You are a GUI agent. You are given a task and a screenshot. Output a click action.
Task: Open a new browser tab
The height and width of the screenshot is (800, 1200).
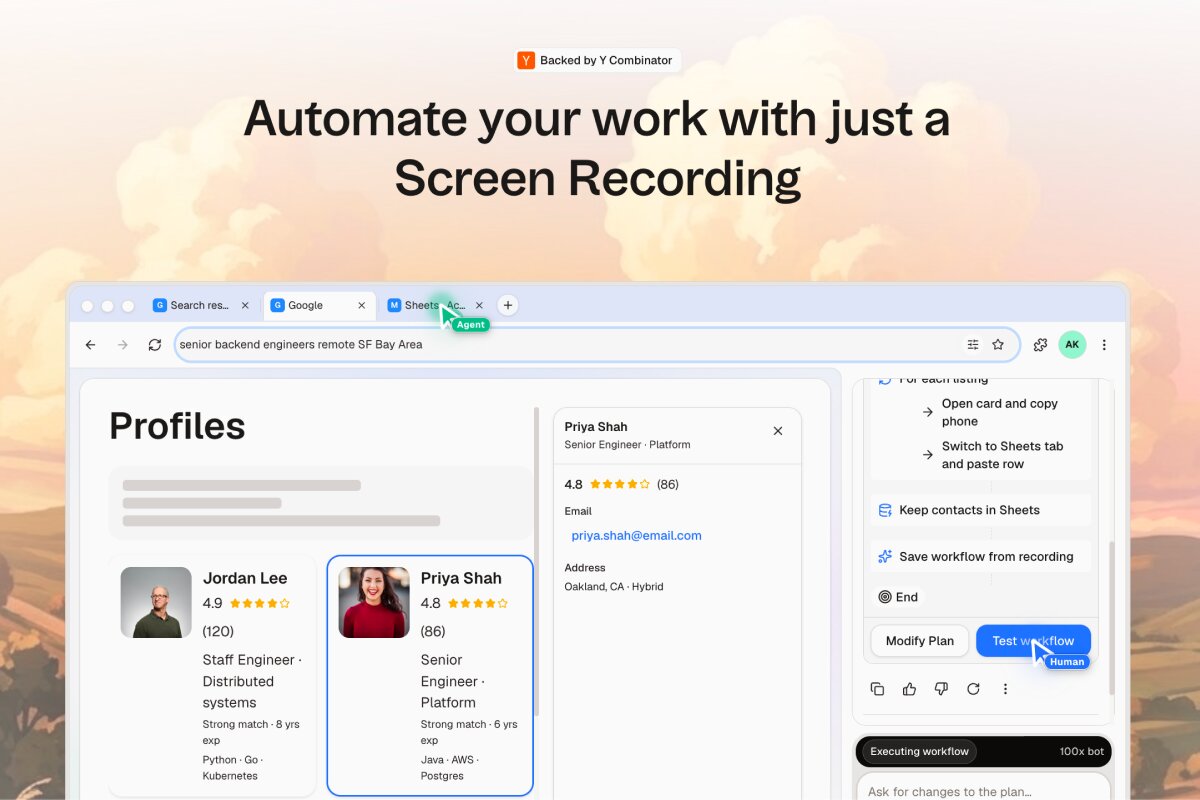[x=508, y=305]
